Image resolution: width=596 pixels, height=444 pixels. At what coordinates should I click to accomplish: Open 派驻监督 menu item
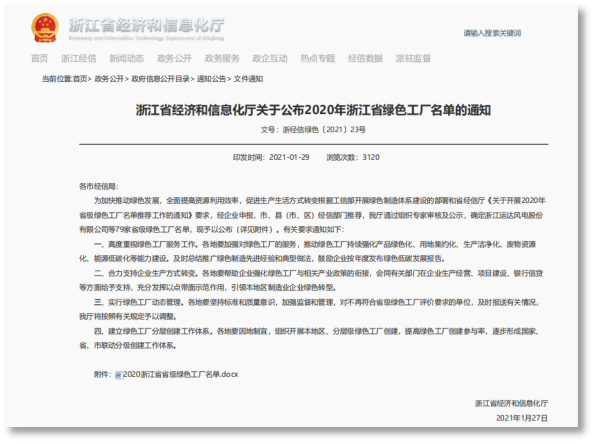point(413,58)
